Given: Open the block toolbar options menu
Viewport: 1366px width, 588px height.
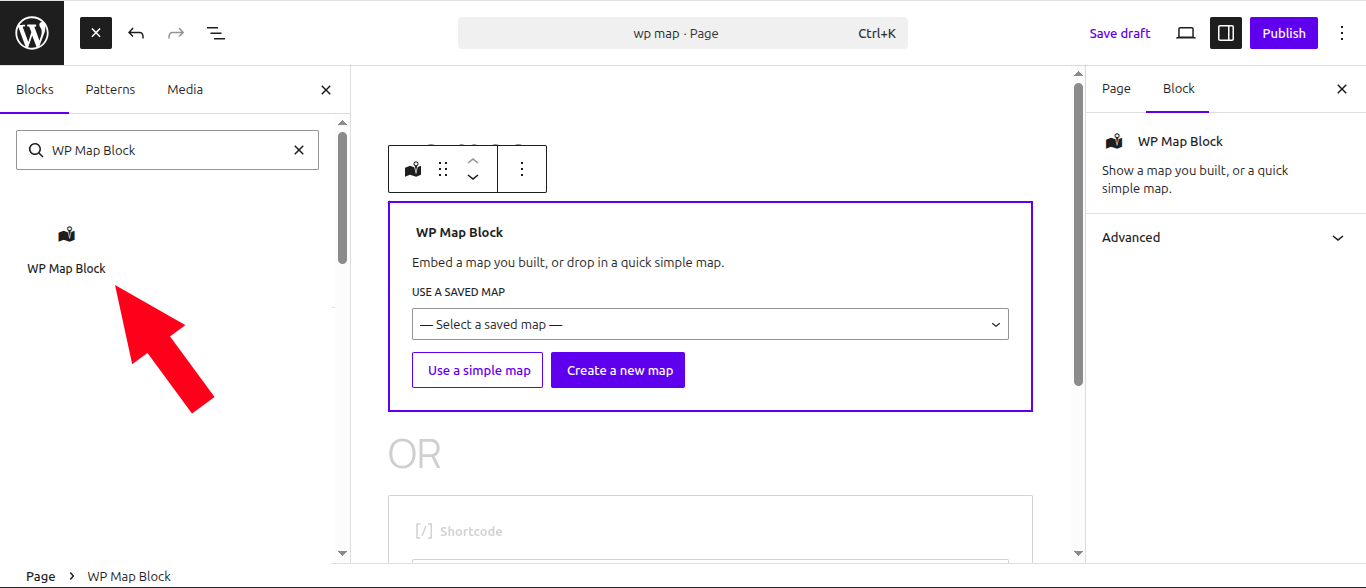Looking at the screenshot, I should (522, 169).
